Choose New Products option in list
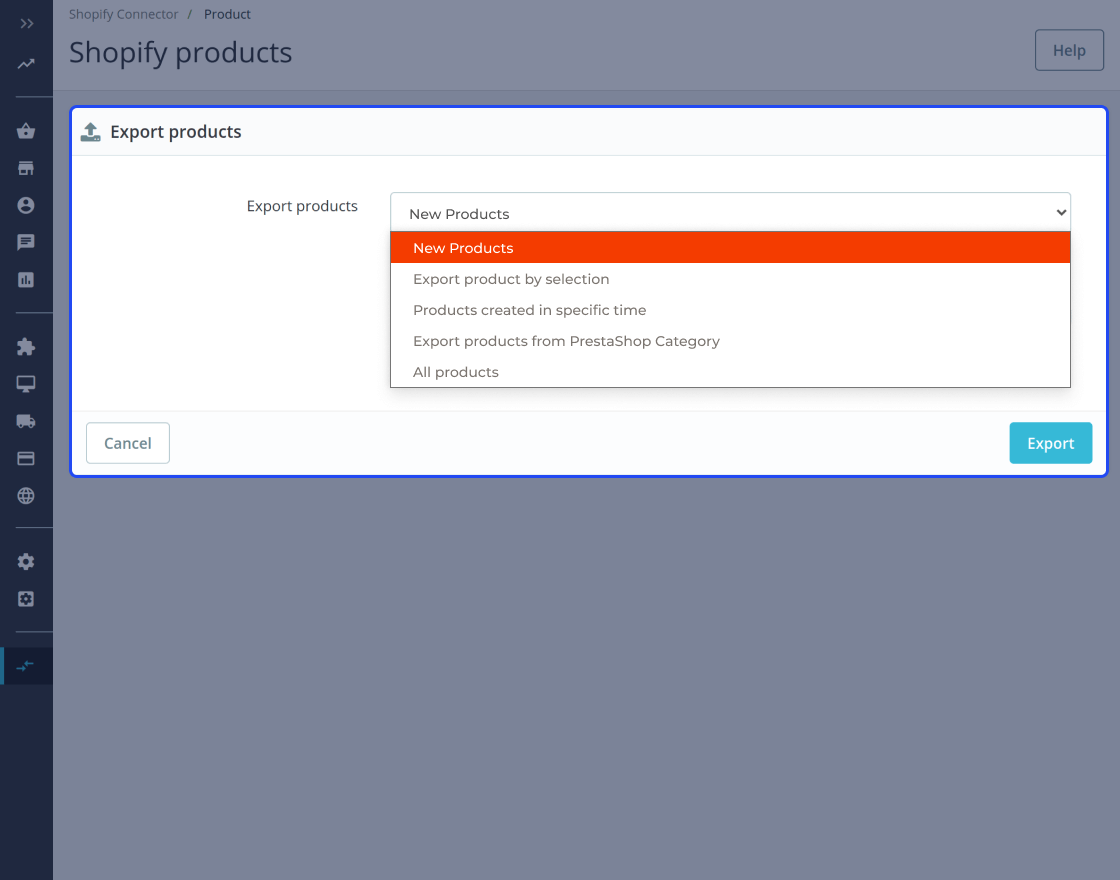 pos(730,248)
